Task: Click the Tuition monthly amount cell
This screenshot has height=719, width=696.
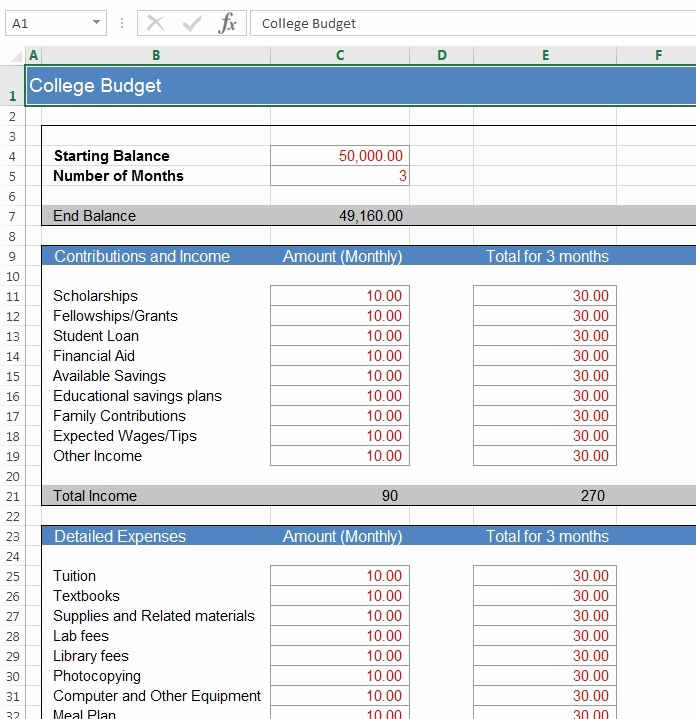Action: (x=340, y=576)
